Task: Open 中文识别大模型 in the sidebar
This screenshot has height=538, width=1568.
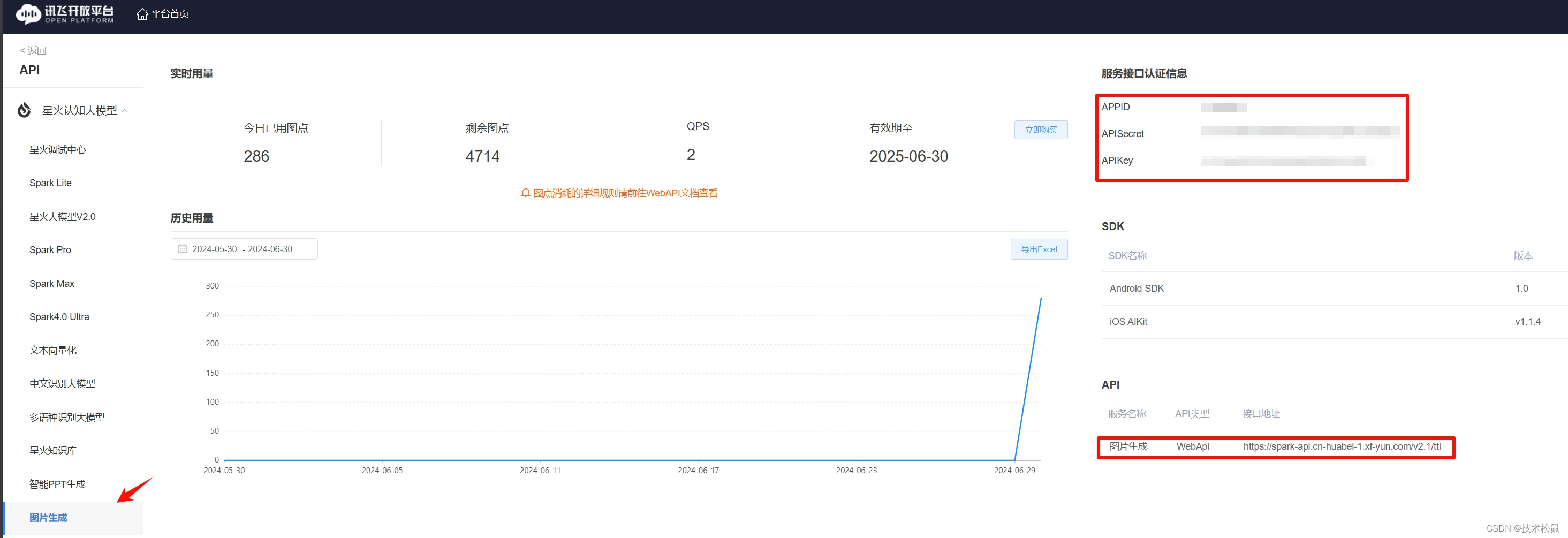Action: tap(63, 384)
